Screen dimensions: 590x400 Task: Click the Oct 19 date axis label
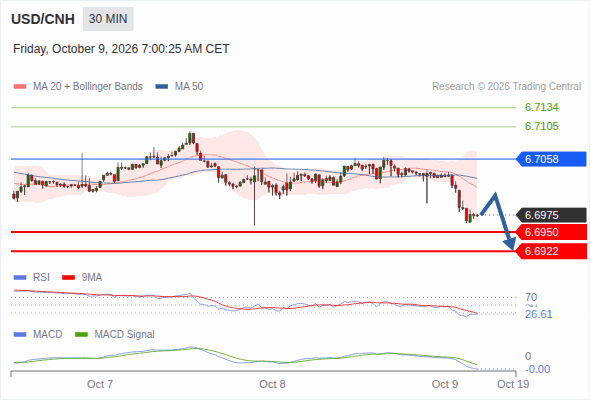[513, 384]
